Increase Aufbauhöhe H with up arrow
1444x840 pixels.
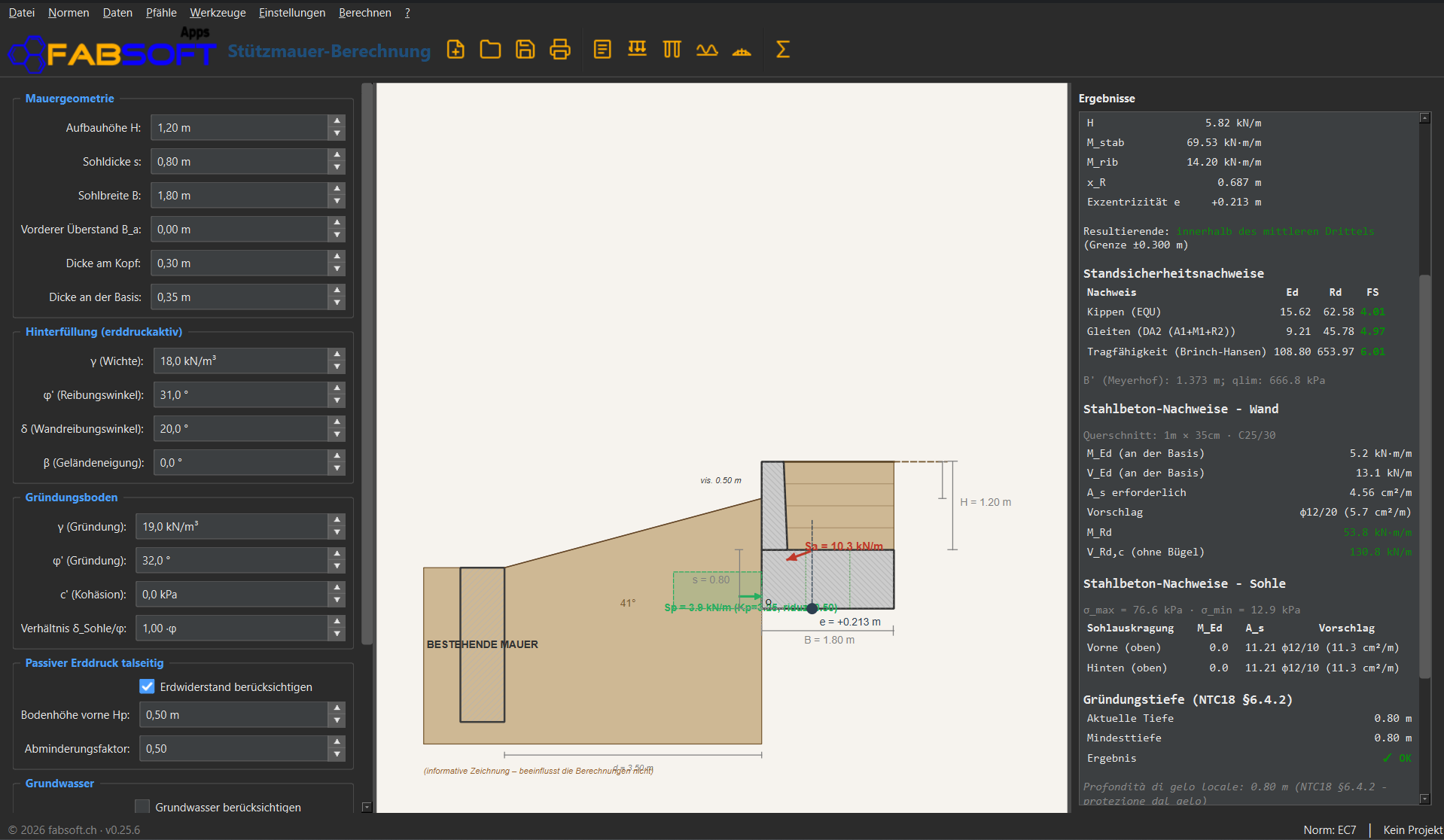337,121
